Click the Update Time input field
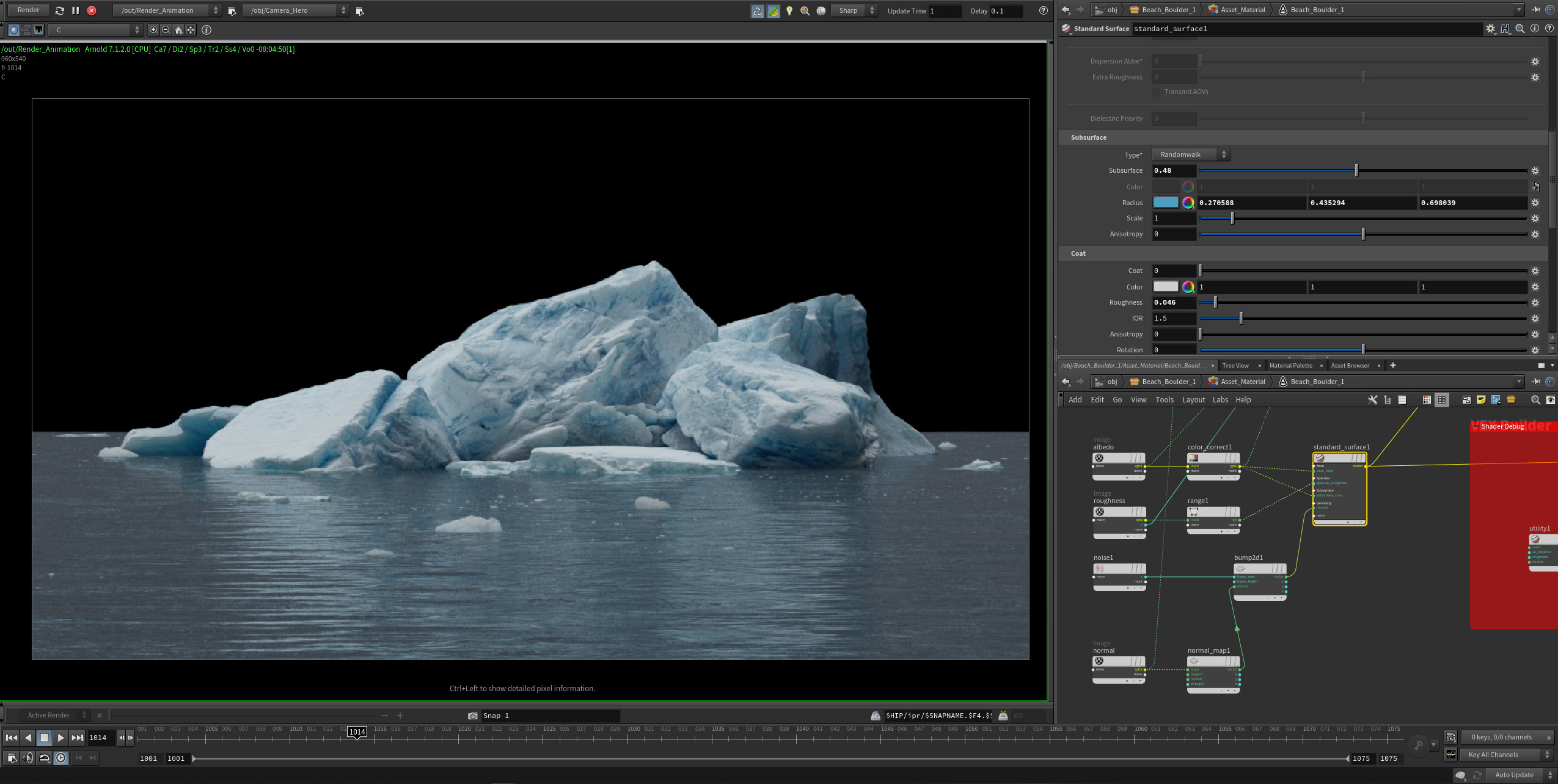 pyautogui.click(x=944, y=11)
